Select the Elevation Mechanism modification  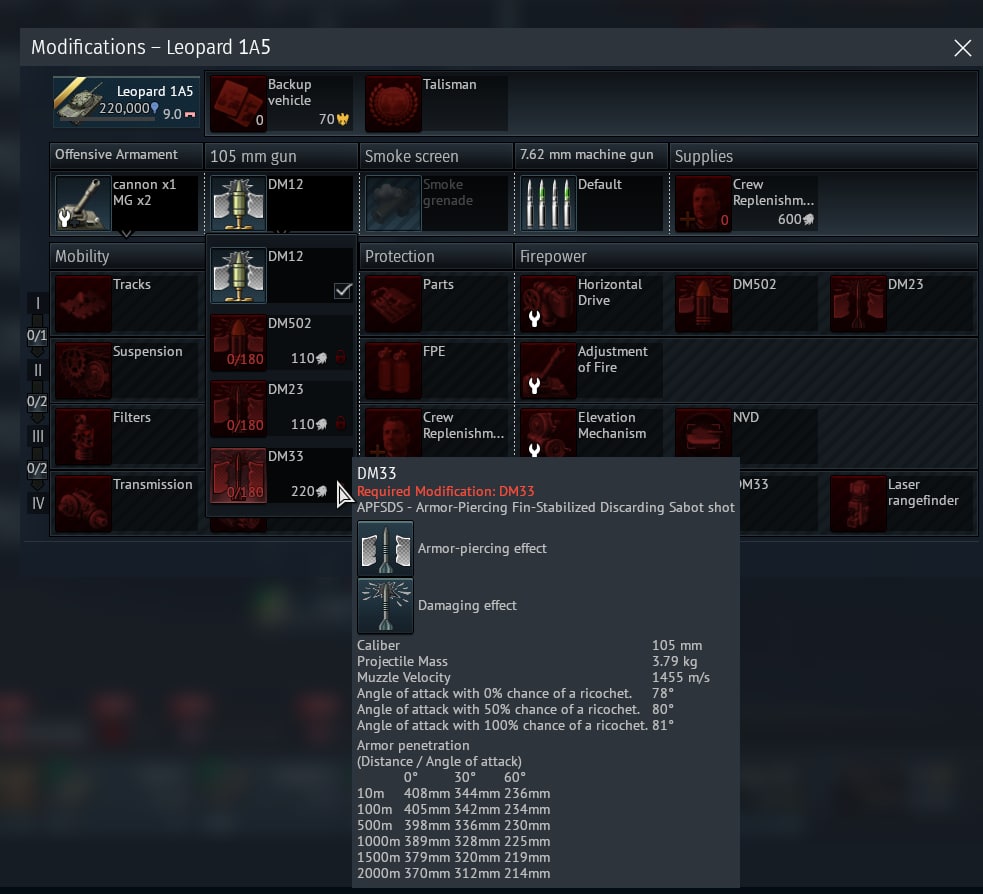click(x=591, y=433)
